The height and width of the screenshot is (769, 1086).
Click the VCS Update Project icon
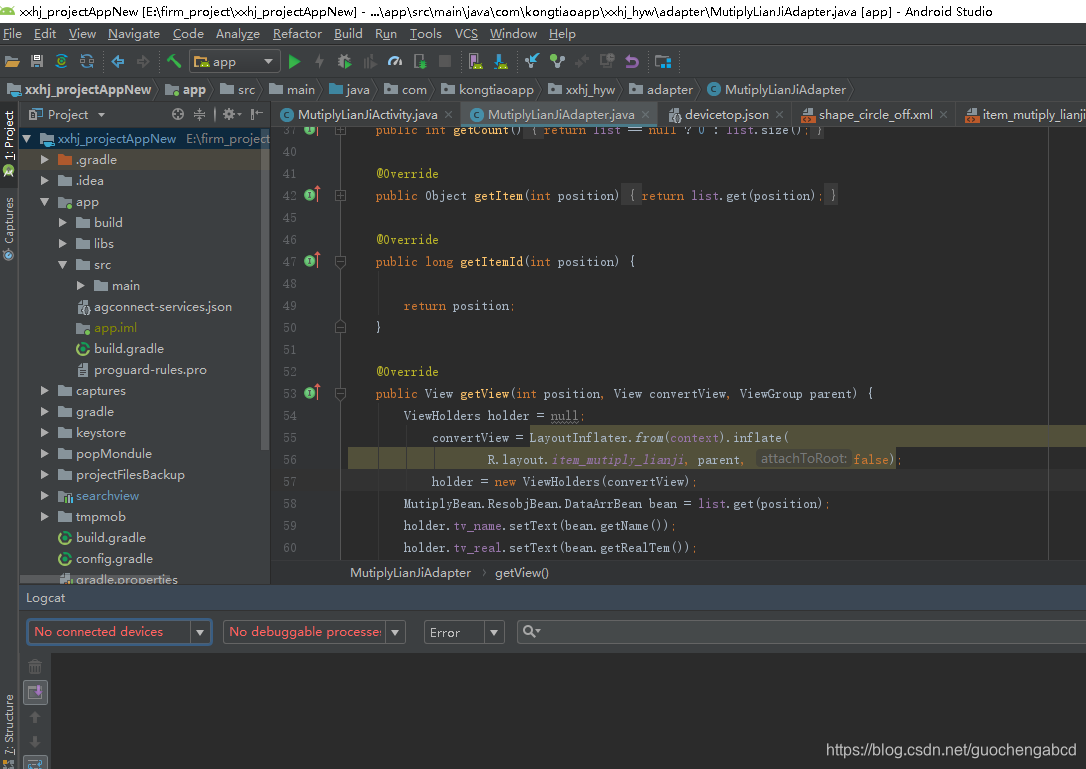pyautogui.click(x=531, y=62)
